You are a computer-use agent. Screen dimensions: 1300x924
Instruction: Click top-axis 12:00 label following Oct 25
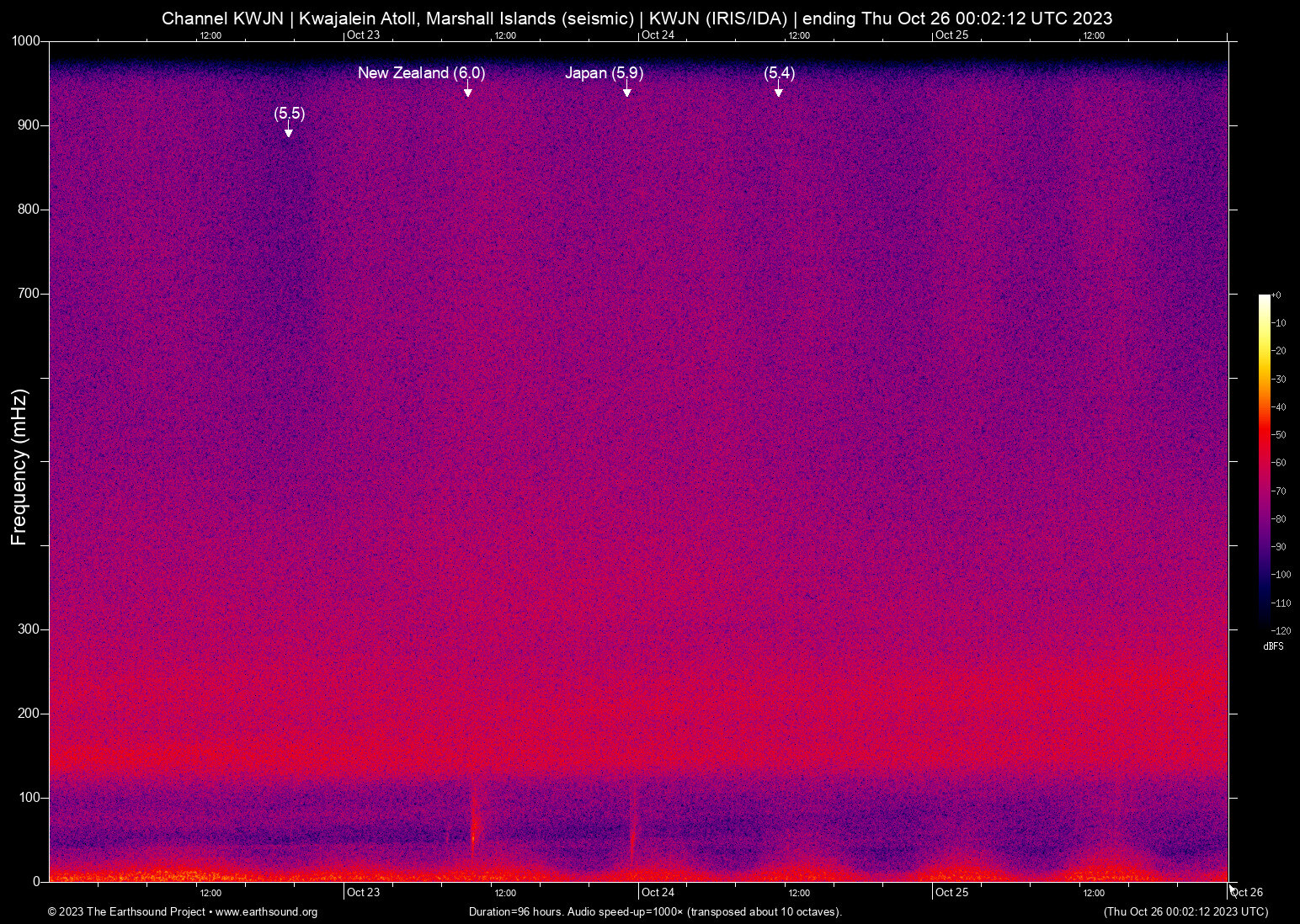(1094, 36)
